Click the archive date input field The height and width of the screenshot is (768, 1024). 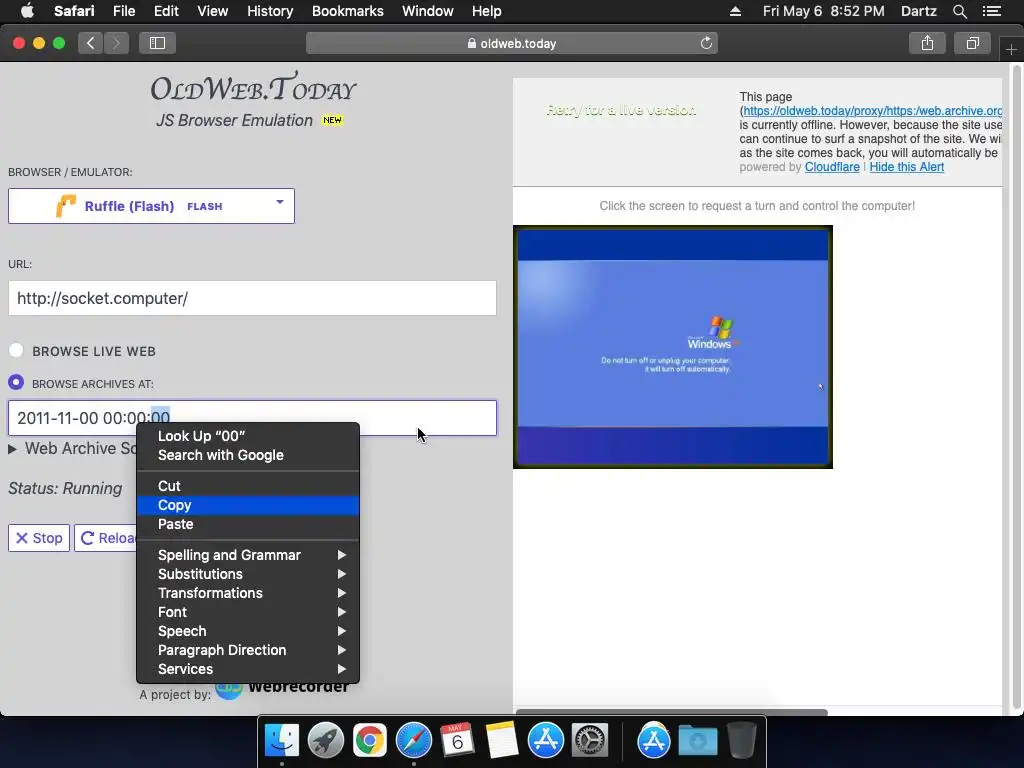coord(252,418)
